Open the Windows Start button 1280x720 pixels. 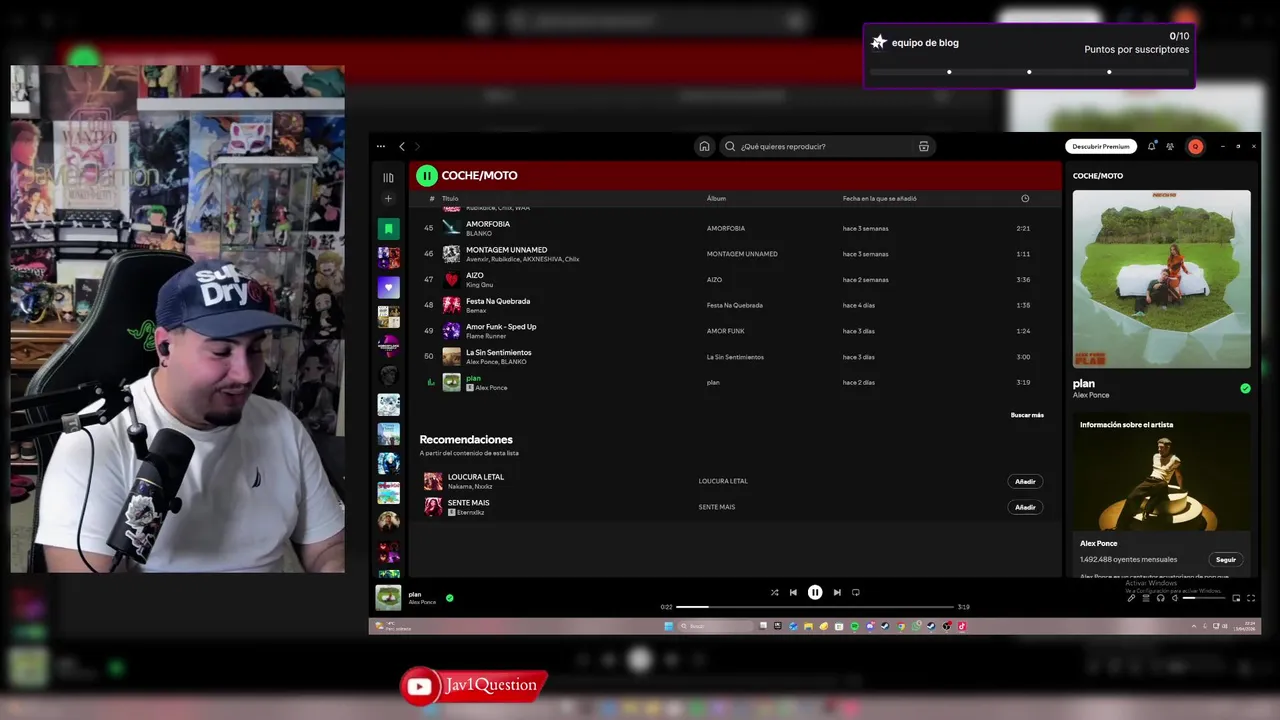pyautogui.click(x=669, y=626)
